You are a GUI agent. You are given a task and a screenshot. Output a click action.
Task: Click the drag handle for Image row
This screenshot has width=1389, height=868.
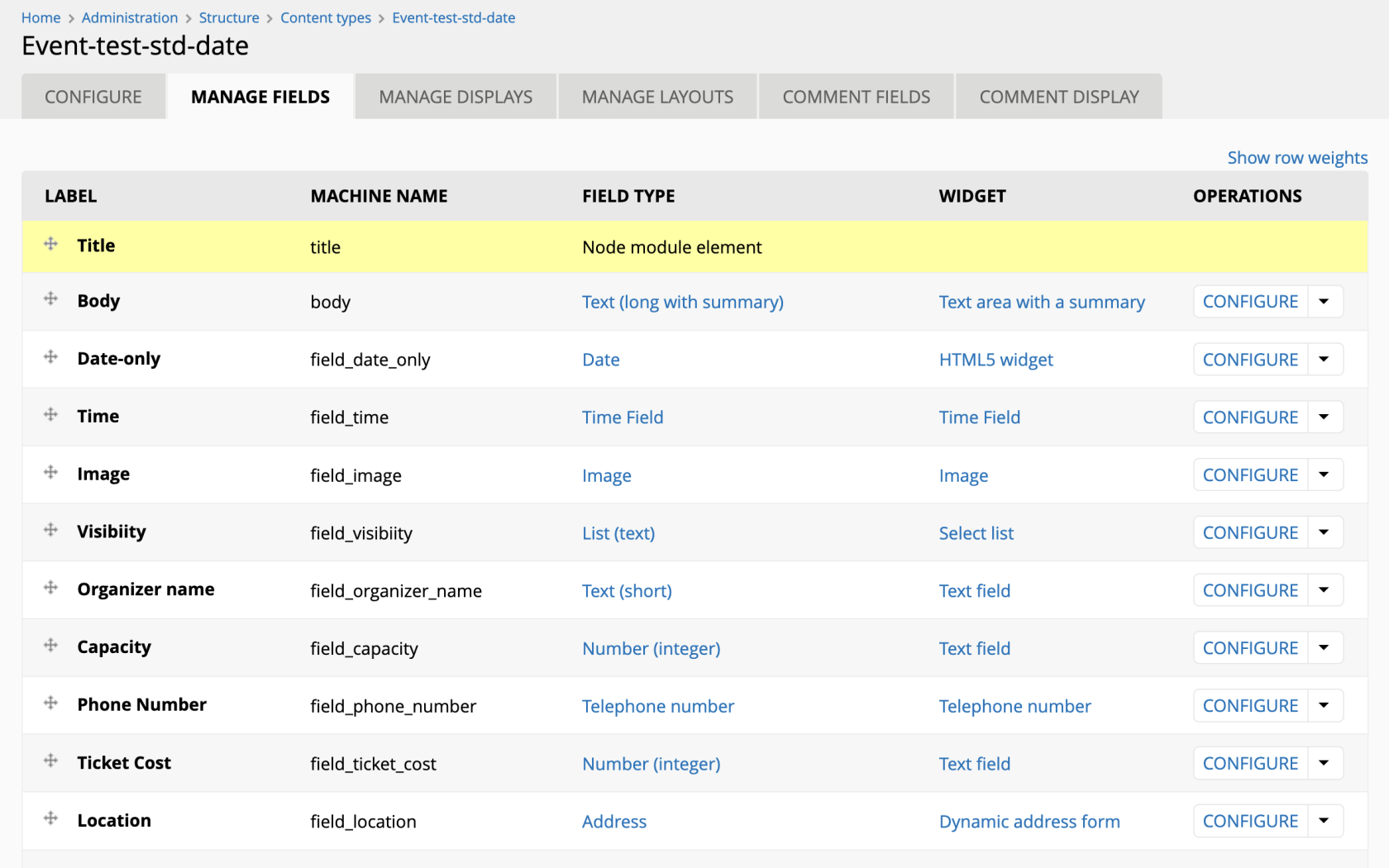tap(50, 472)
